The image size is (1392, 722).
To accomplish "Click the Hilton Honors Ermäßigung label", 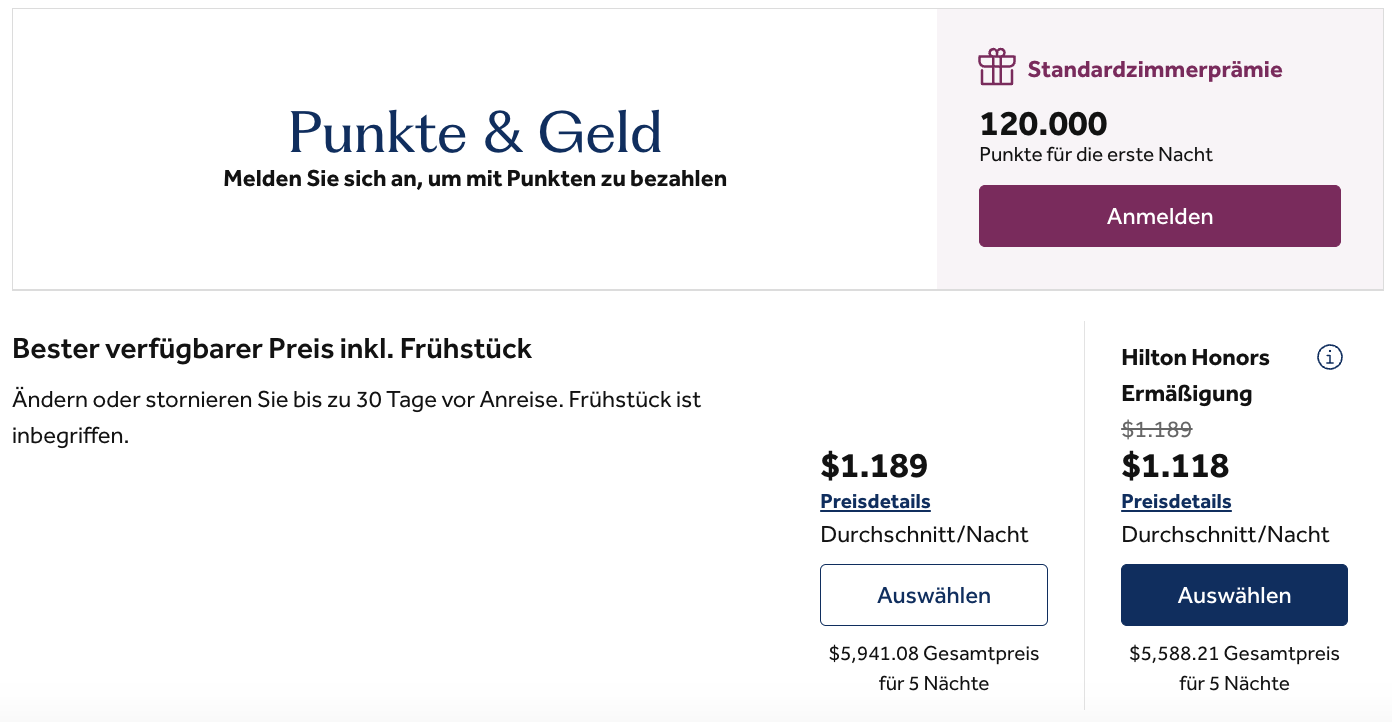I will pos(1195,375).
